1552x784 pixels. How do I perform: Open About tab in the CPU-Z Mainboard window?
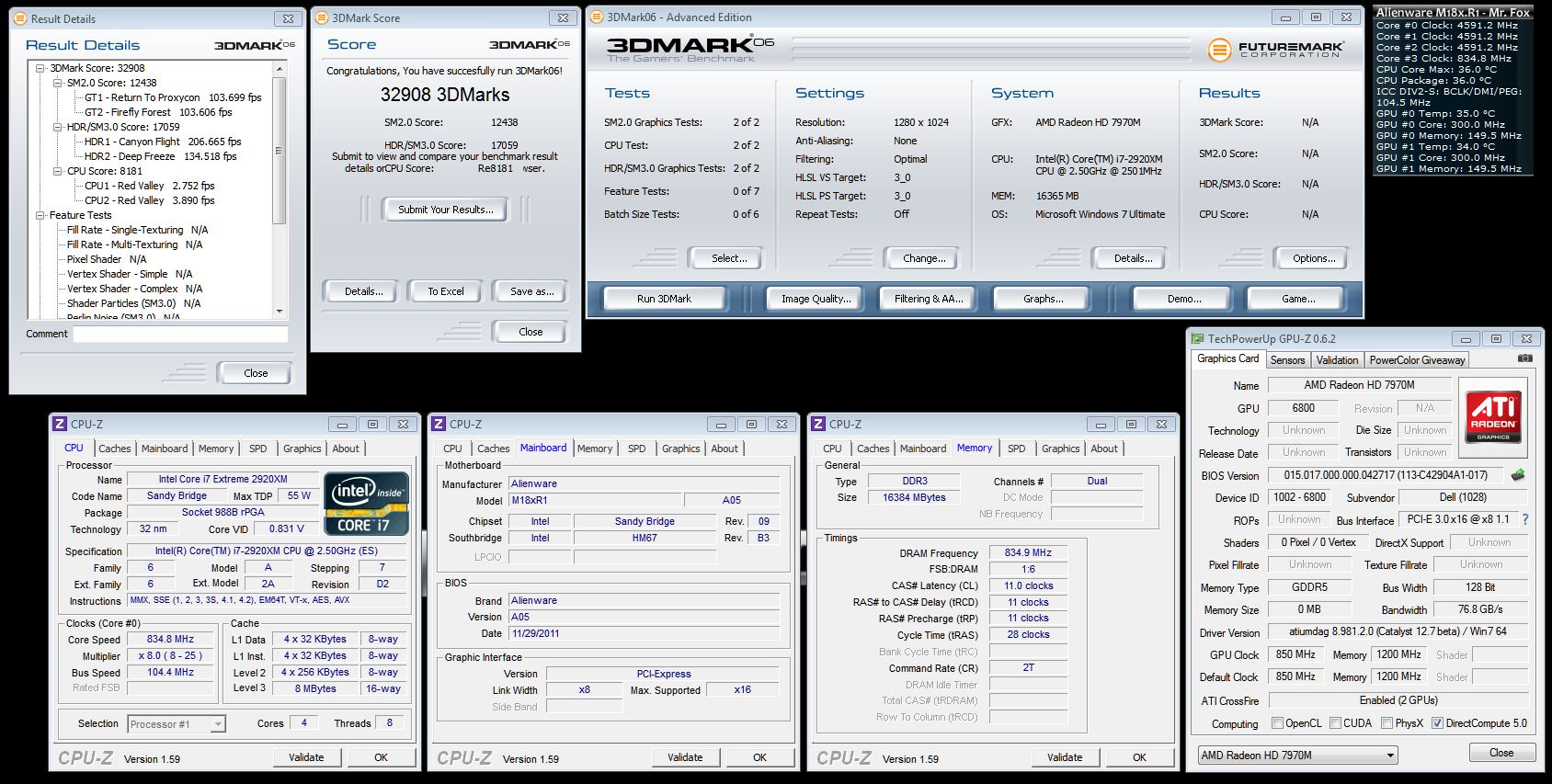click(725, 449)
